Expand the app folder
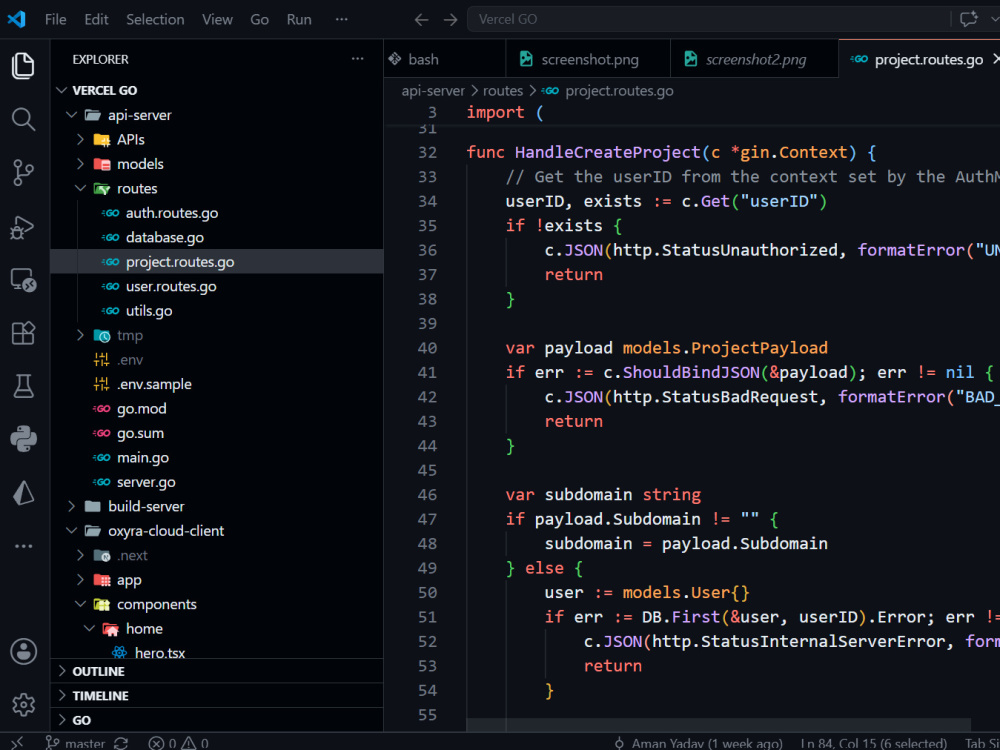The width and height of the screenshot is (1000, 750). pyautogui.click(x=217, y=580)
